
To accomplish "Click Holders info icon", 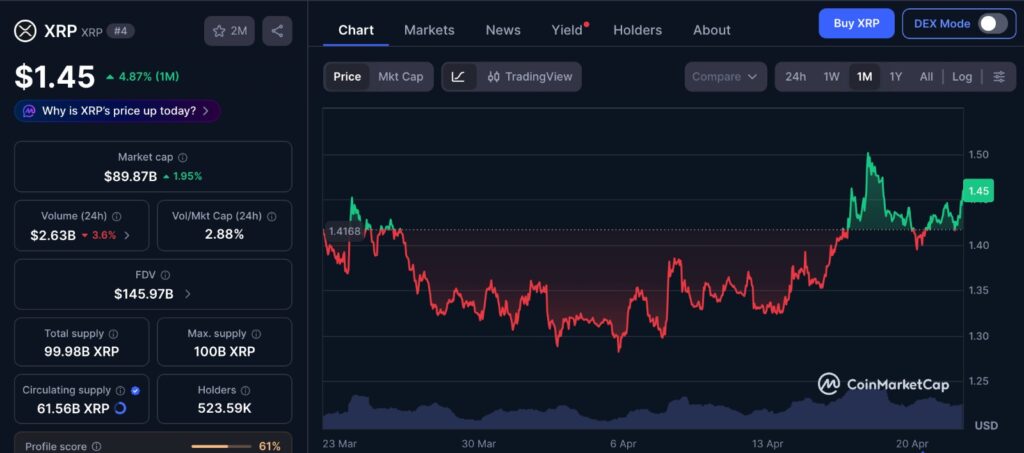I will click(246, 390).
